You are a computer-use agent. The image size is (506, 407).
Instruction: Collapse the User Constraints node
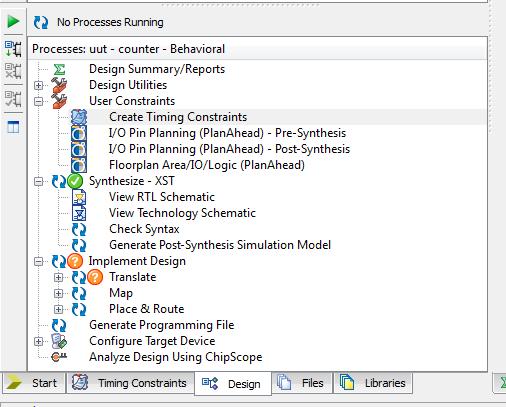(39, 101)
